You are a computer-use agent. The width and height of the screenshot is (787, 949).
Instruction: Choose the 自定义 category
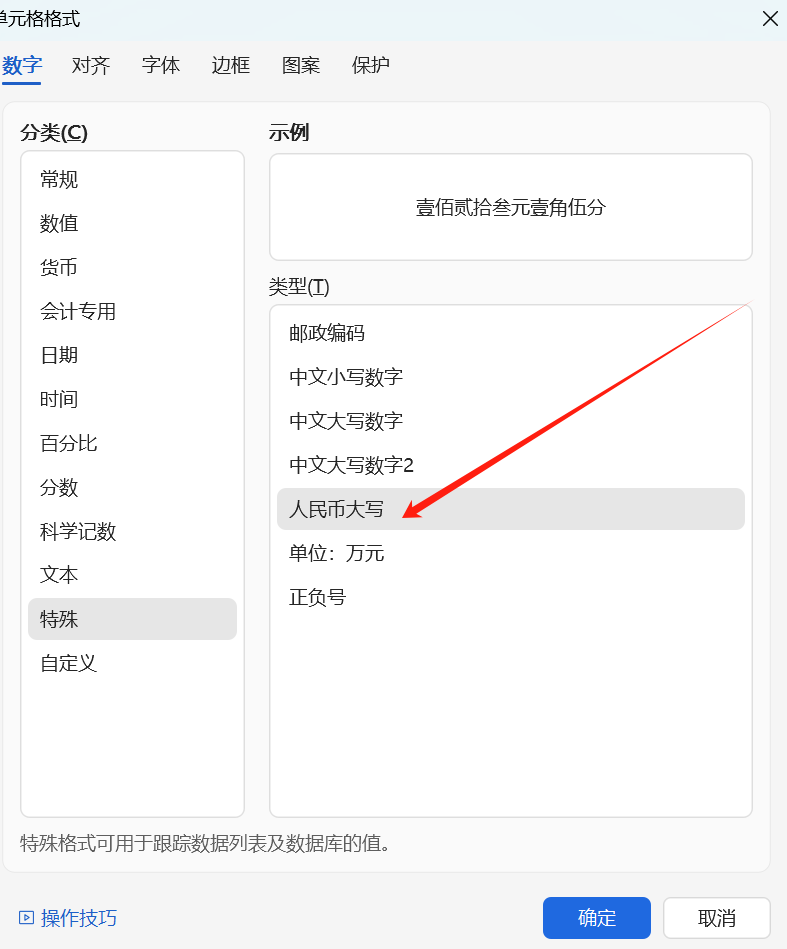point(69,663)
